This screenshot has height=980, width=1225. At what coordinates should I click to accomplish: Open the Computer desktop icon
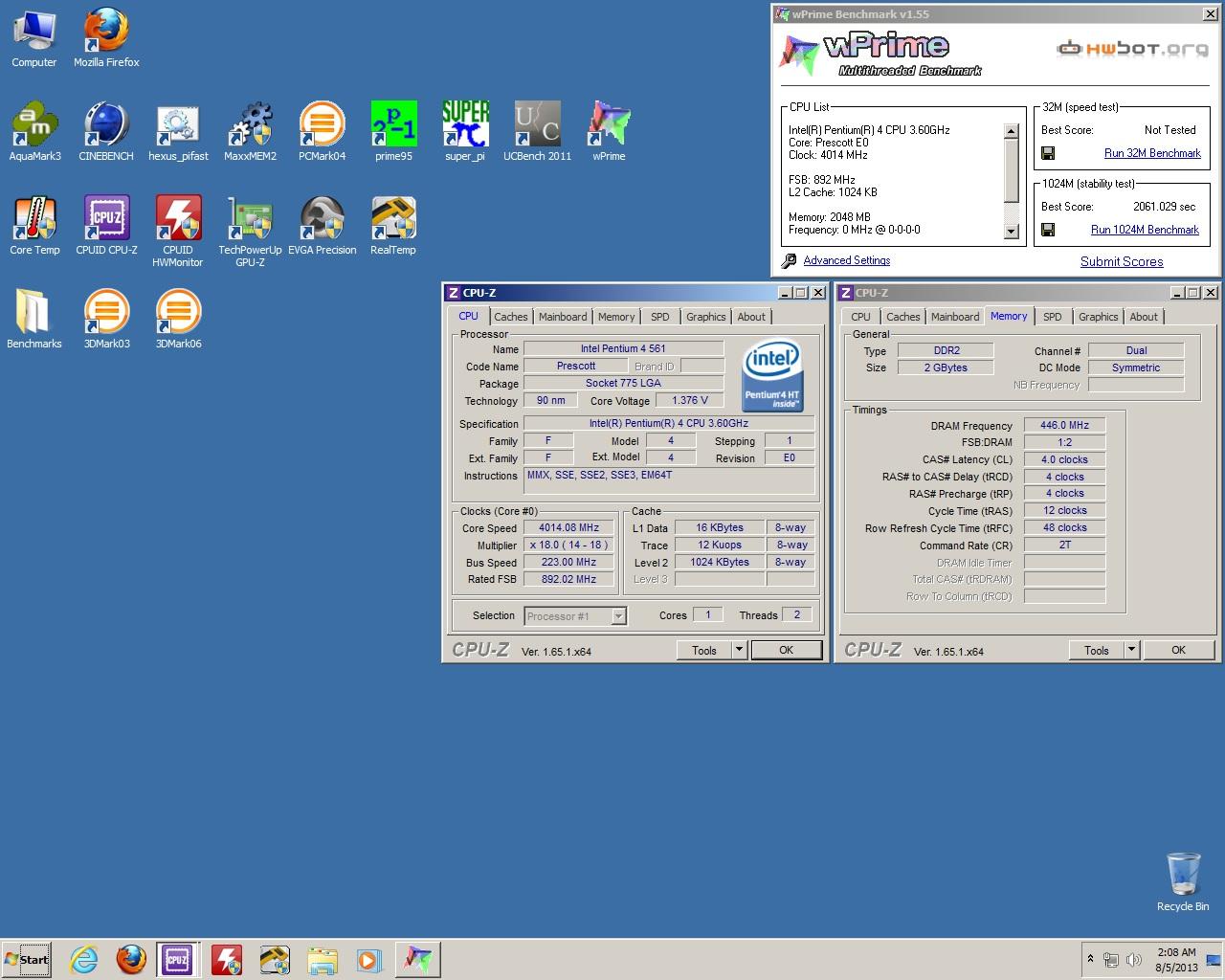pyautogui.click(x=34, y=38)
